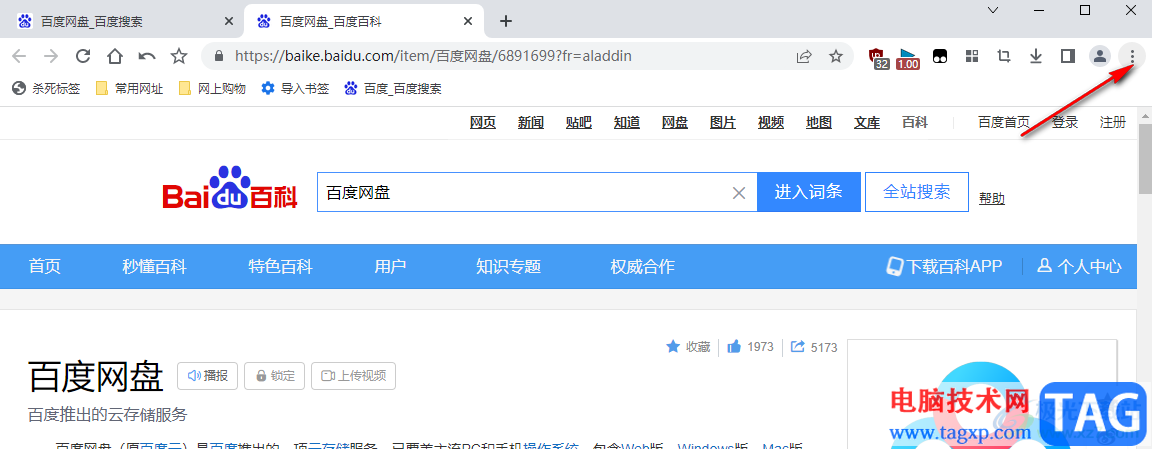Open the downloads icon
1152x449 pixels.
(1036, 56)
